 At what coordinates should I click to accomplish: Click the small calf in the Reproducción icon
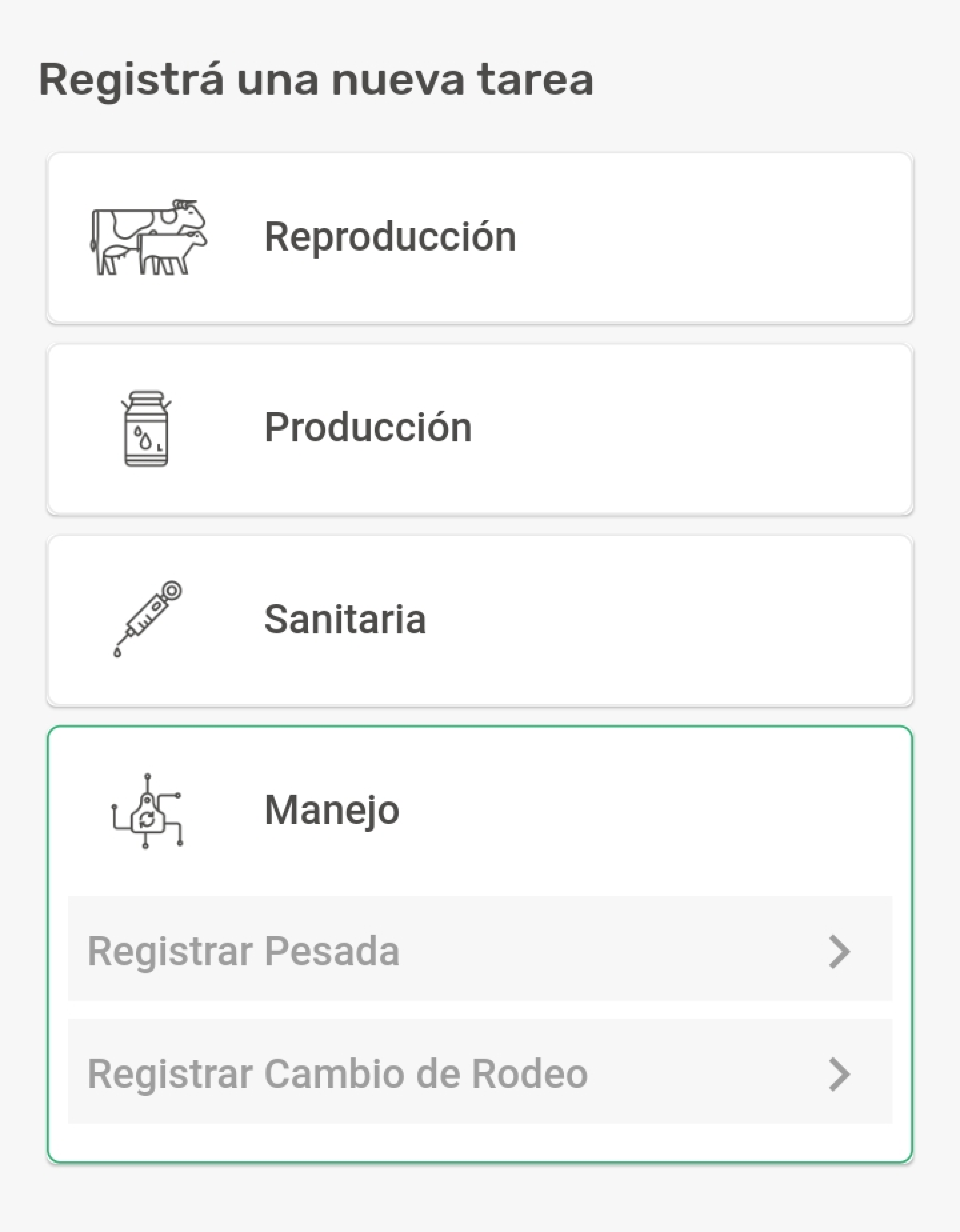click(169, 251)
